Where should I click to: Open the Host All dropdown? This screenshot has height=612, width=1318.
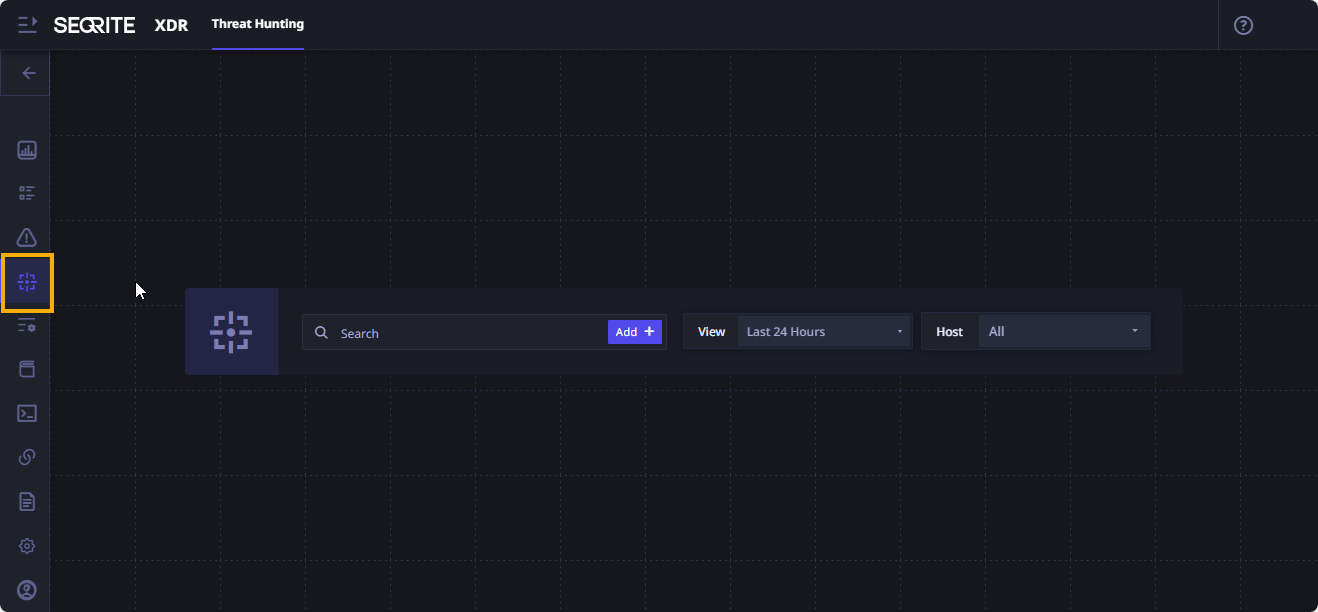point(1064,332)
